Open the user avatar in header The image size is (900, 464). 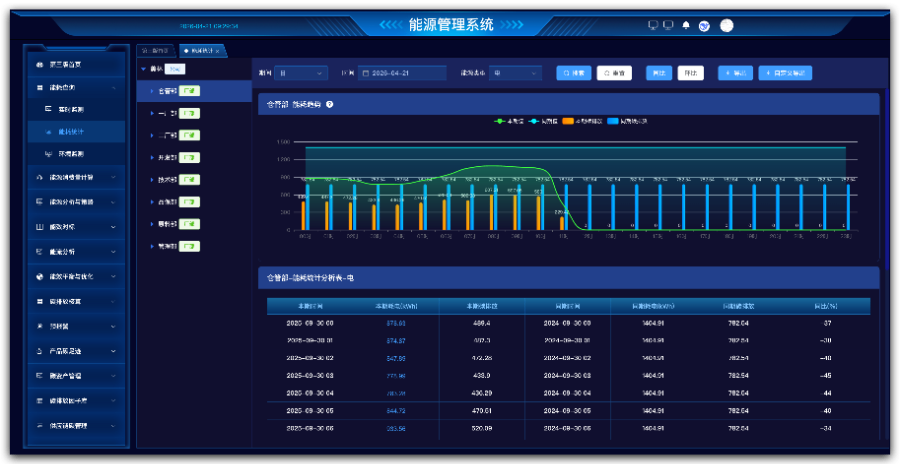727,25
